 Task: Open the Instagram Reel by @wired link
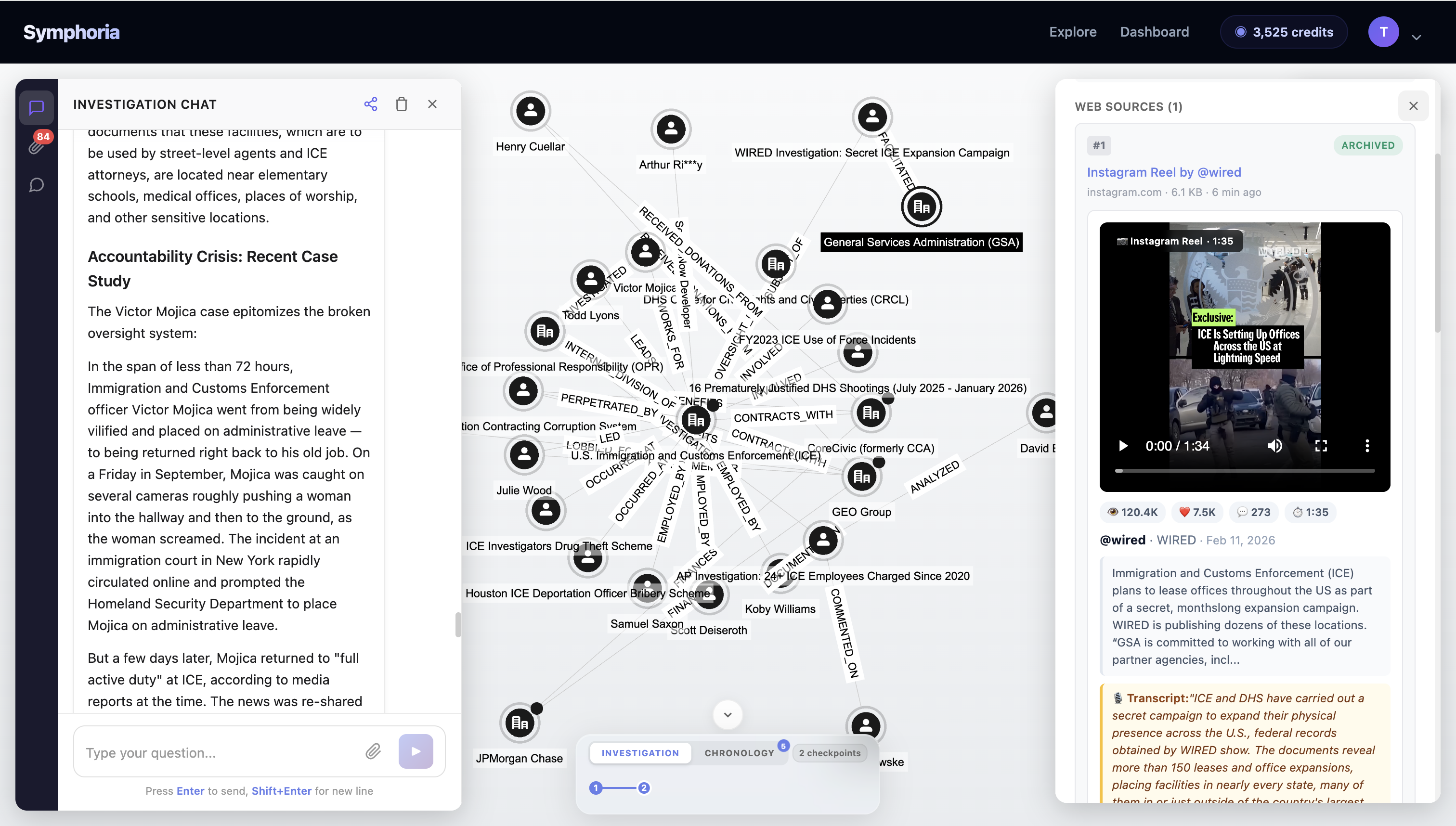(1163, 172)
